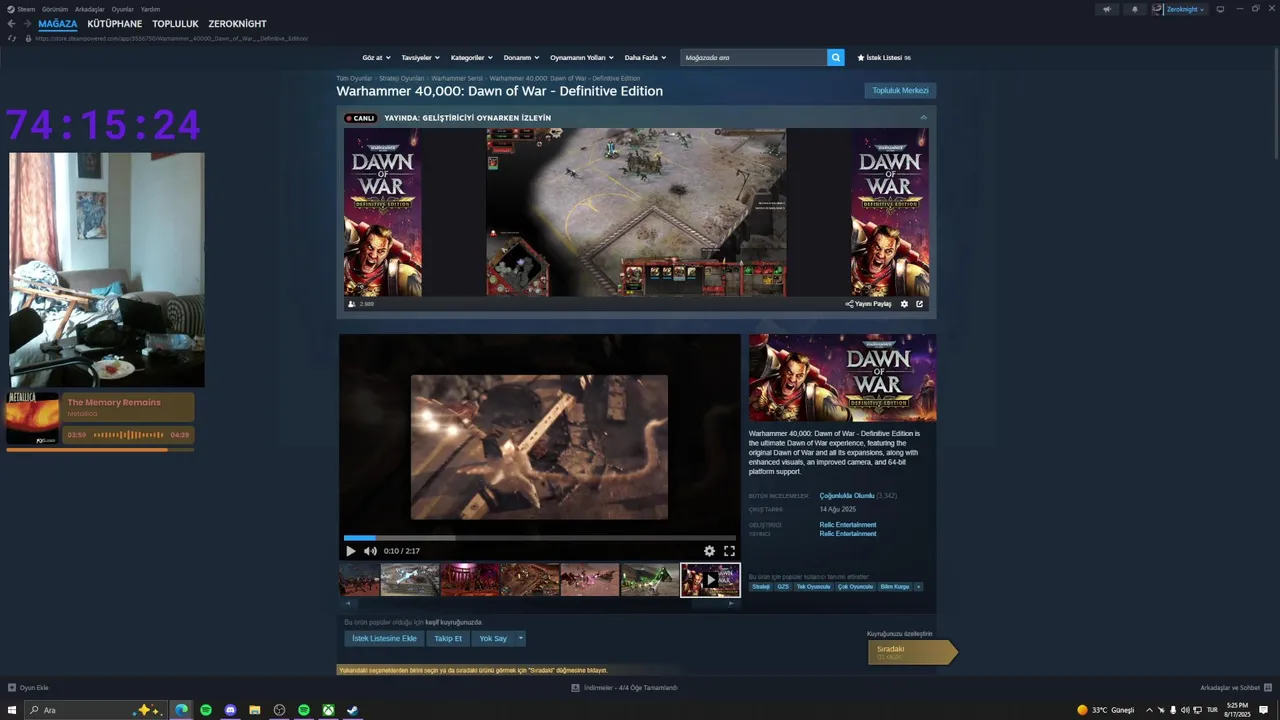The image size is (1280, 720).
Task: Open File Explorer from the taskbar
Action: (x=255, y=710)
